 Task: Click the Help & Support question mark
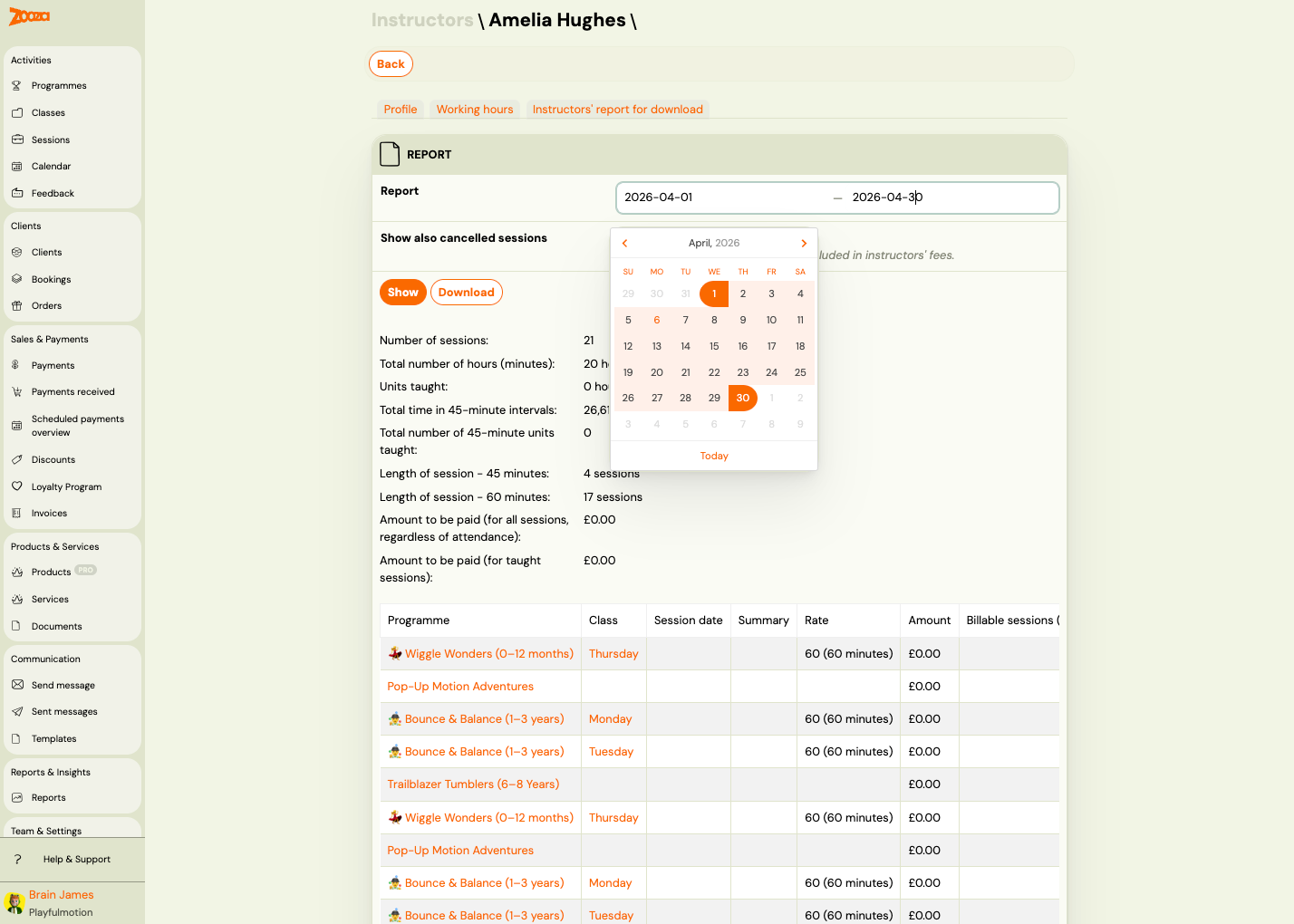coord(17,860)
